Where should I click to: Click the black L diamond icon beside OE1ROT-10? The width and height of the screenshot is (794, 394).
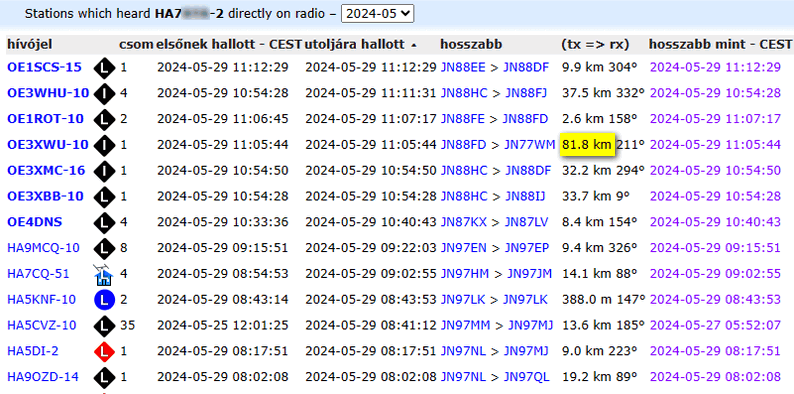click(104, 119)
